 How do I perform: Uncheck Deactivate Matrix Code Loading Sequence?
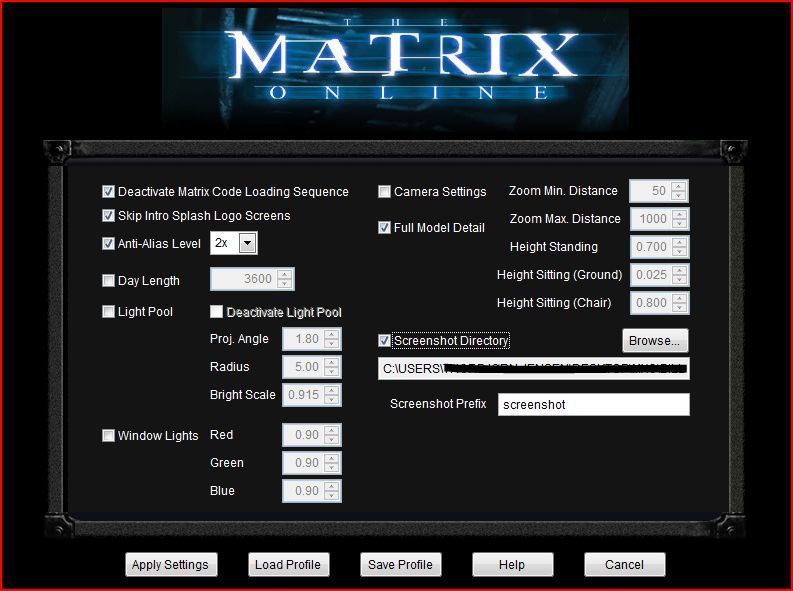click(x=108, y=192)
